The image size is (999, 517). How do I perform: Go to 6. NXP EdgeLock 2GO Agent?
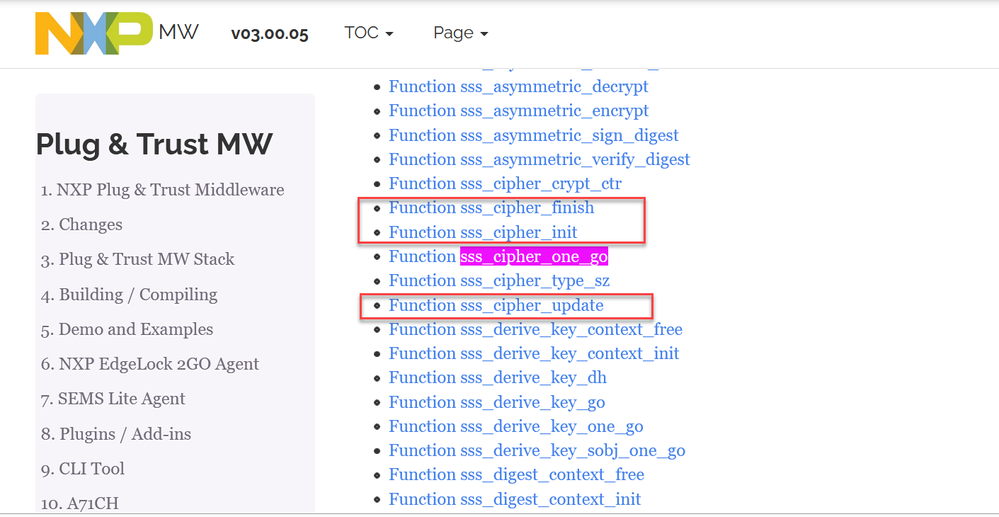pos(150,364)
